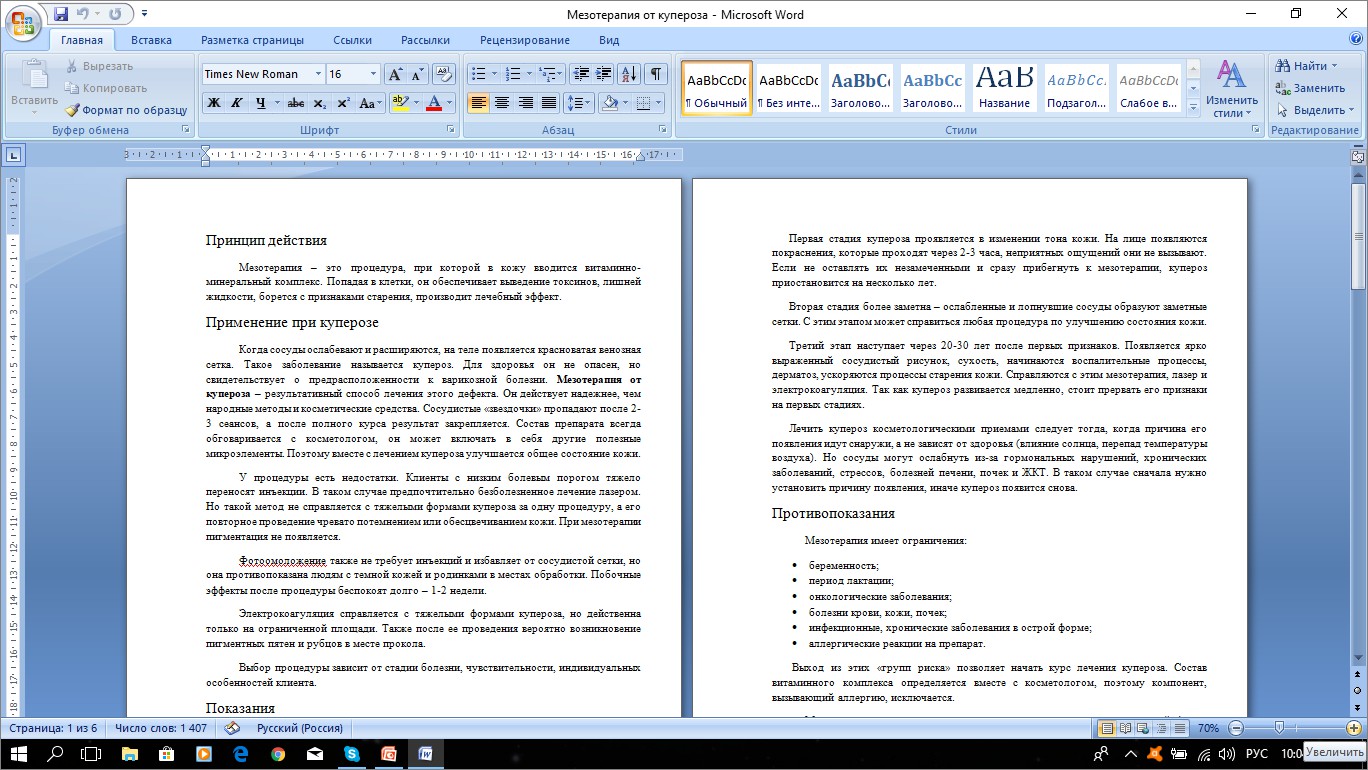Go to the Ссылки tab
The height and width of the screenshot is (770, 1368).
tap(352, 41)
